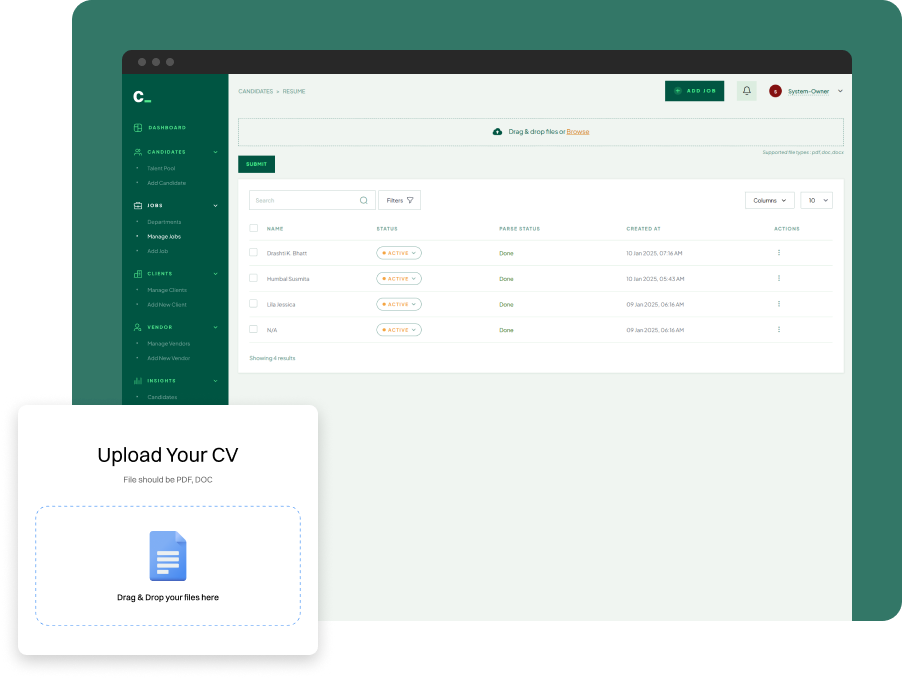
Task: Open actions menu for Drashti K. Bhatt
Action: tap(779, 253)
